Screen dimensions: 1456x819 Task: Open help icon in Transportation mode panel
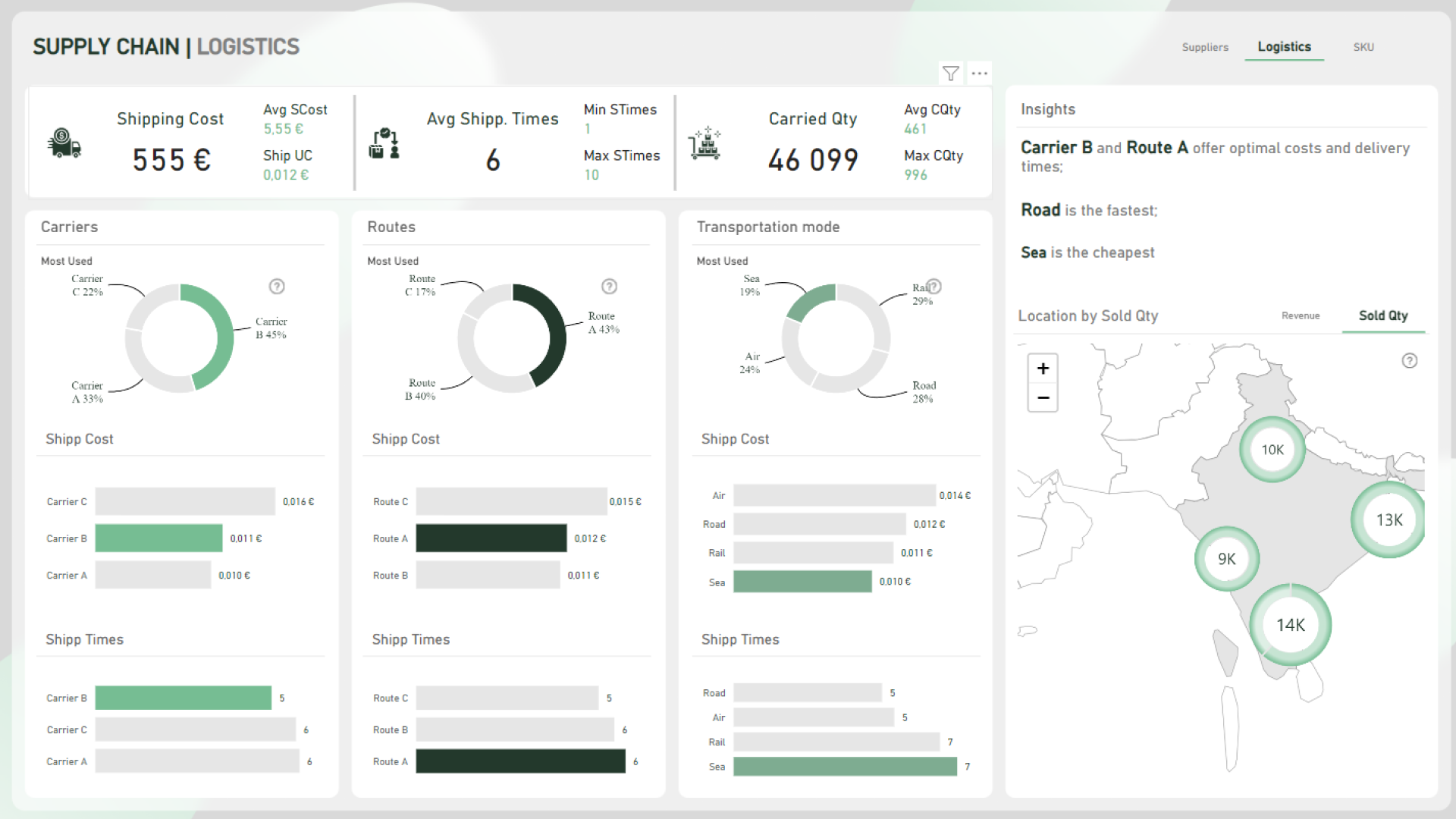(934, 286)
